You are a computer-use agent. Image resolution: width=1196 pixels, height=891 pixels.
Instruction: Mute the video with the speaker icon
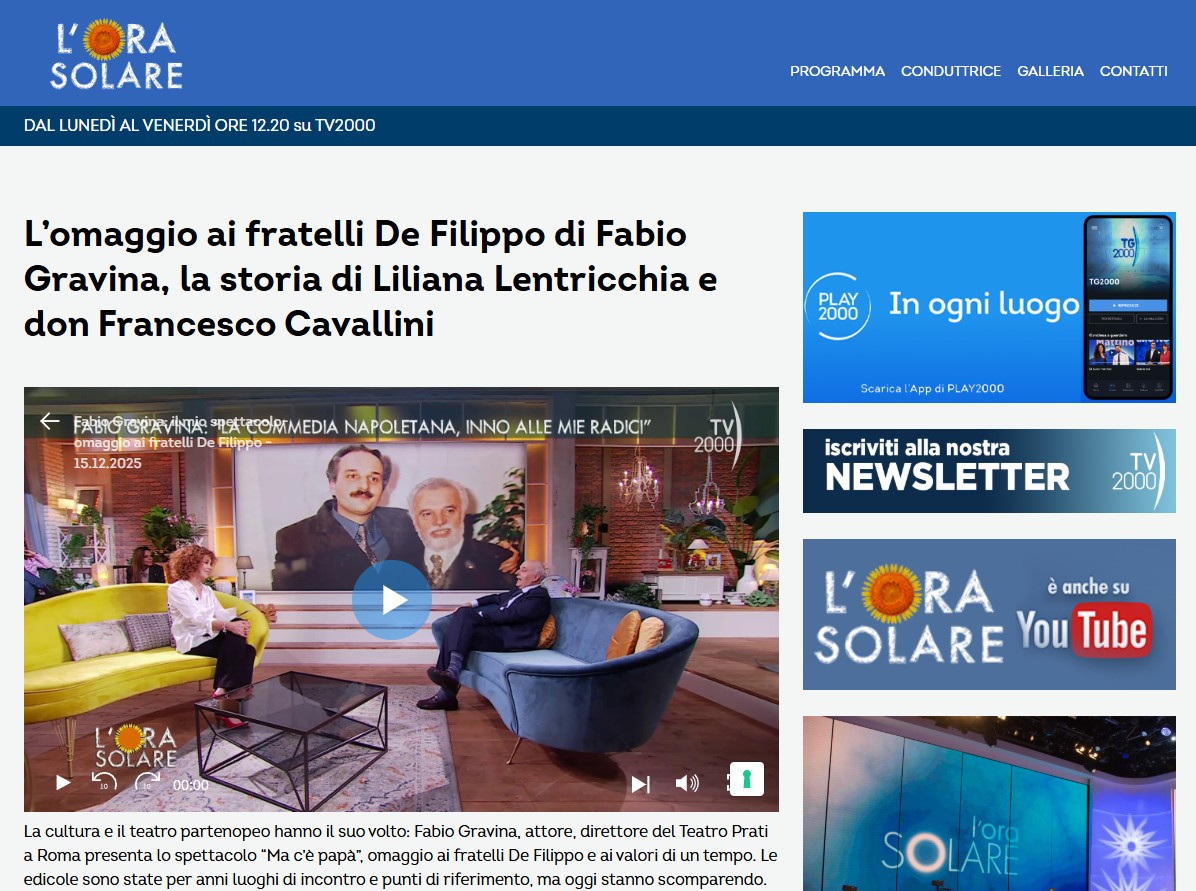(x=687, y=783)
